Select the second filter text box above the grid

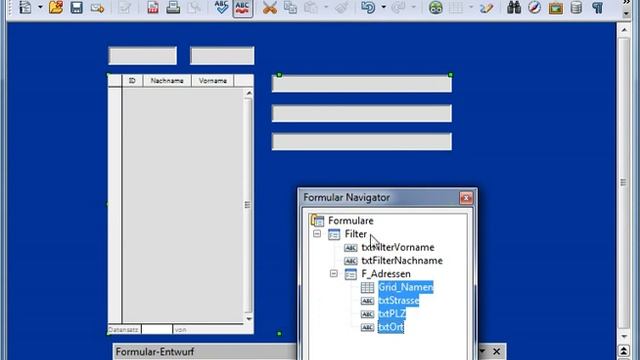pos(222,56)
